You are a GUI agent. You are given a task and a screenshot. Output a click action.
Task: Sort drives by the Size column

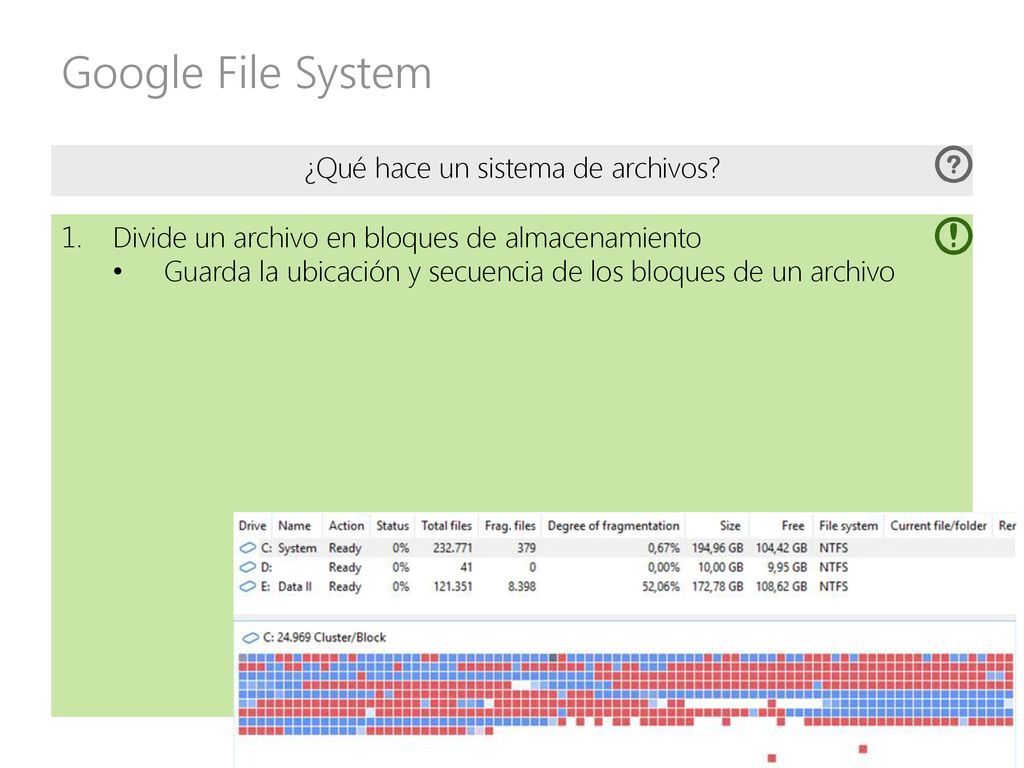click(x=729, y=526)
